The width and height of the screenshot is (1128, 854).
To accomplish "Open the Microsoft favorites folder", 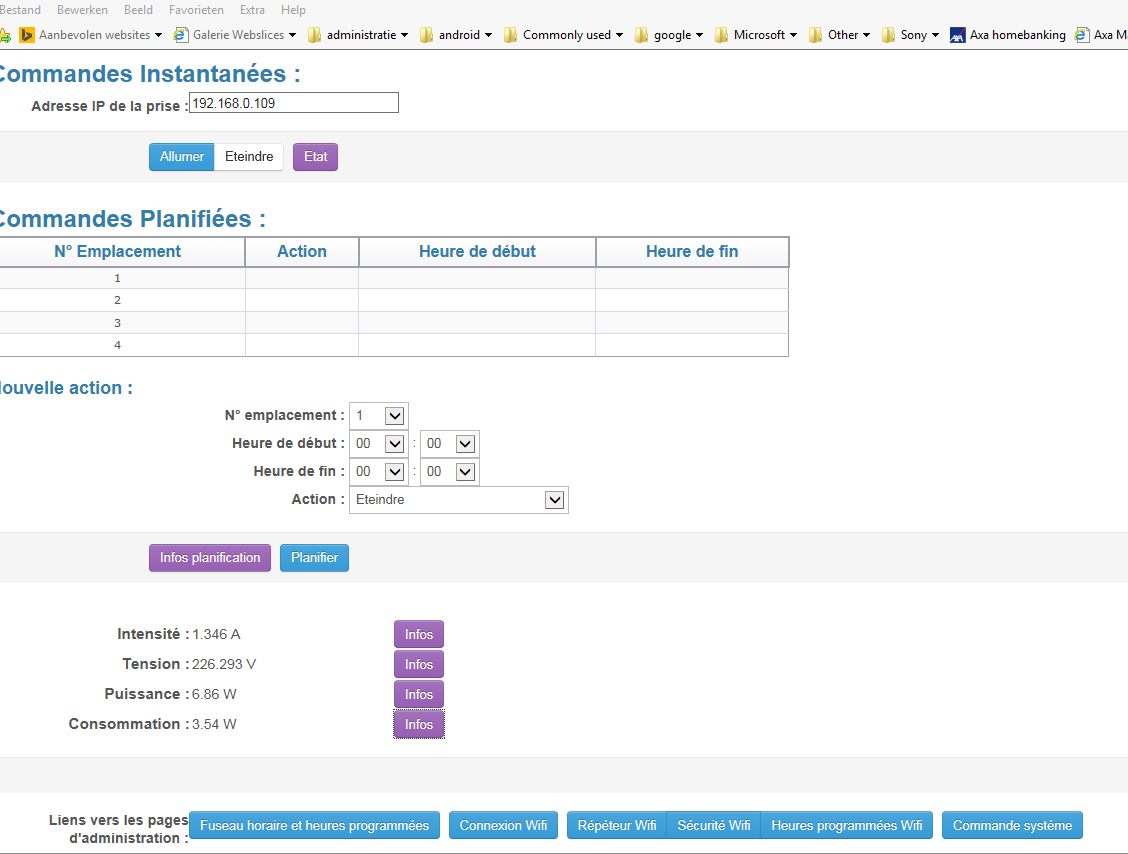I will coord(757,35).
